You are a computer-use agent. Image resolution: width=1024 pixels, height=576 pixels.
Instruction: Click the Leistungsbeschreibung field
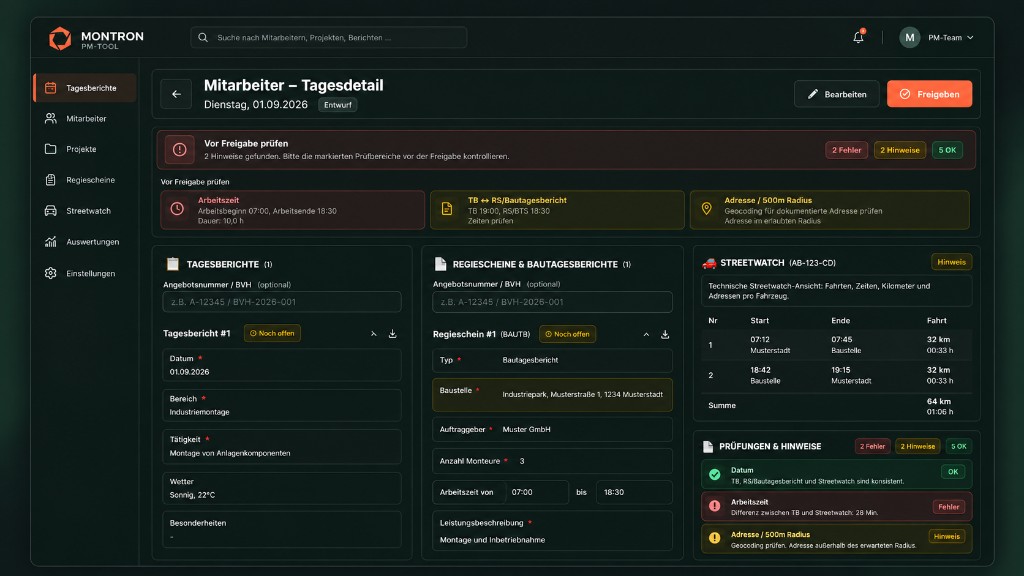click(552, 531)
